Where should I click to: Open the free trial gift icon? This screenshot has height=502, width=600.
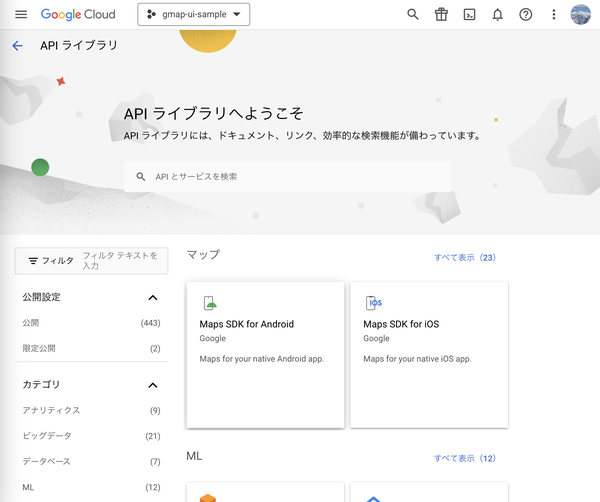pyautogui.click(x=441, y=15)
